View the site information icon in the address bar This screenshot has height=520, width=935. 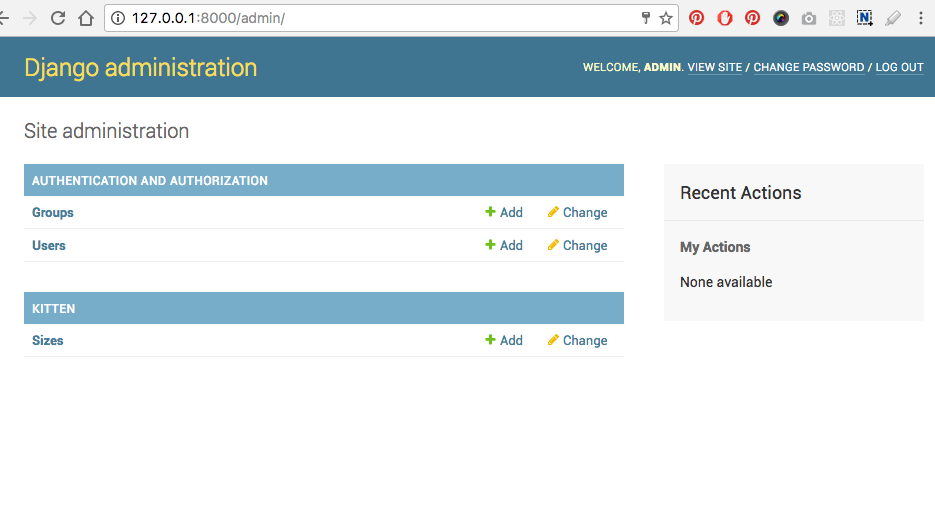coord(118,18)
